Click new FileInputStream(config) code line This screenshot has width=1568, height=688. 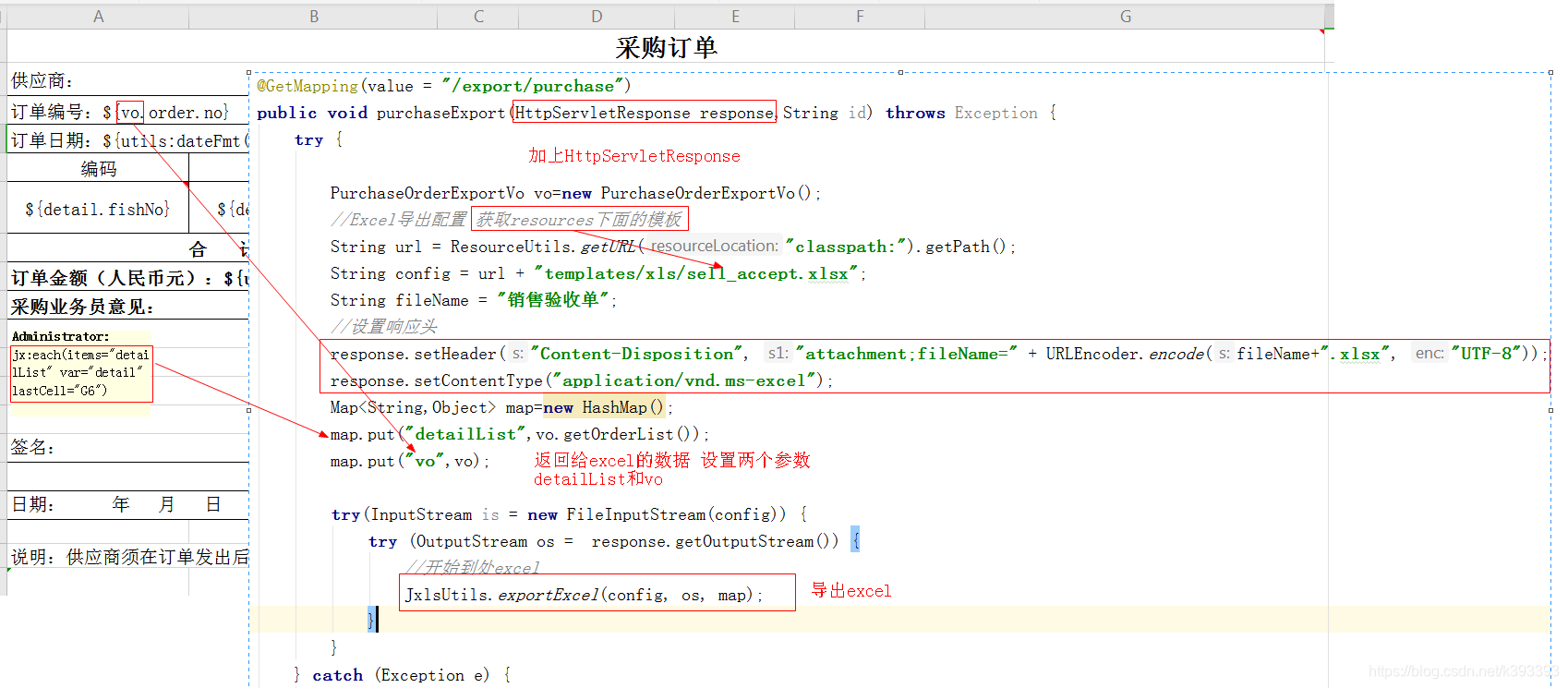[x=569, y=514]
